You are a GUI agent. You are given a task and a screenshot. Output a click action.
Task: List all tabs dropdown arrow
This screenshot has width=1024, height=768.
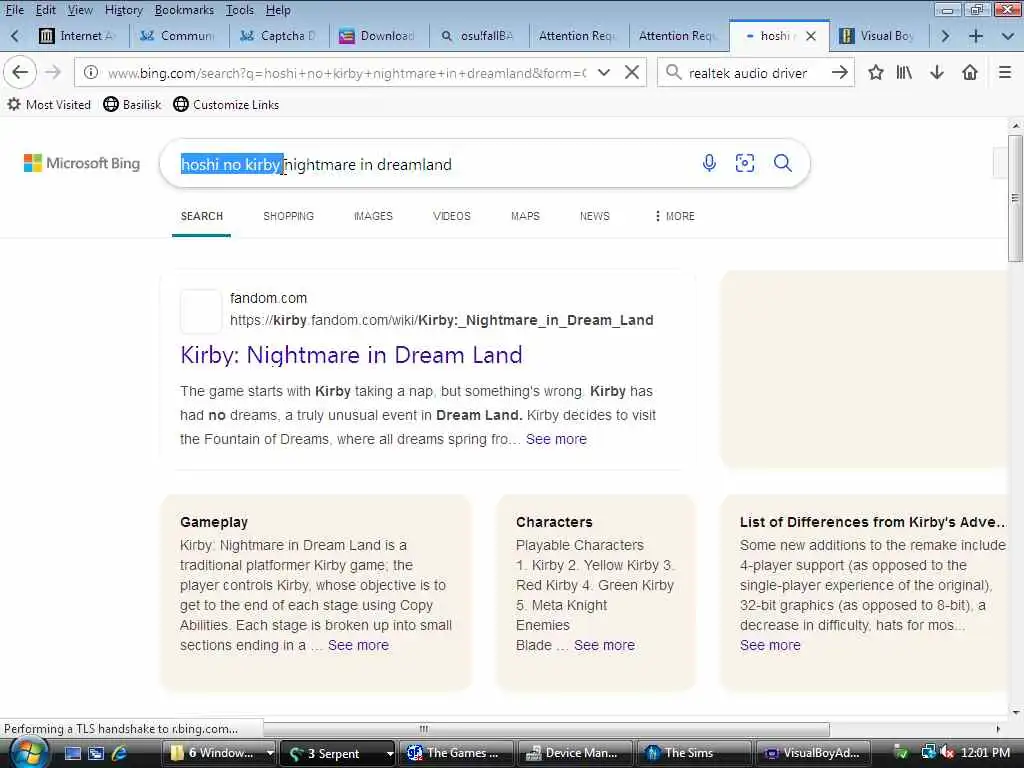1008,36
